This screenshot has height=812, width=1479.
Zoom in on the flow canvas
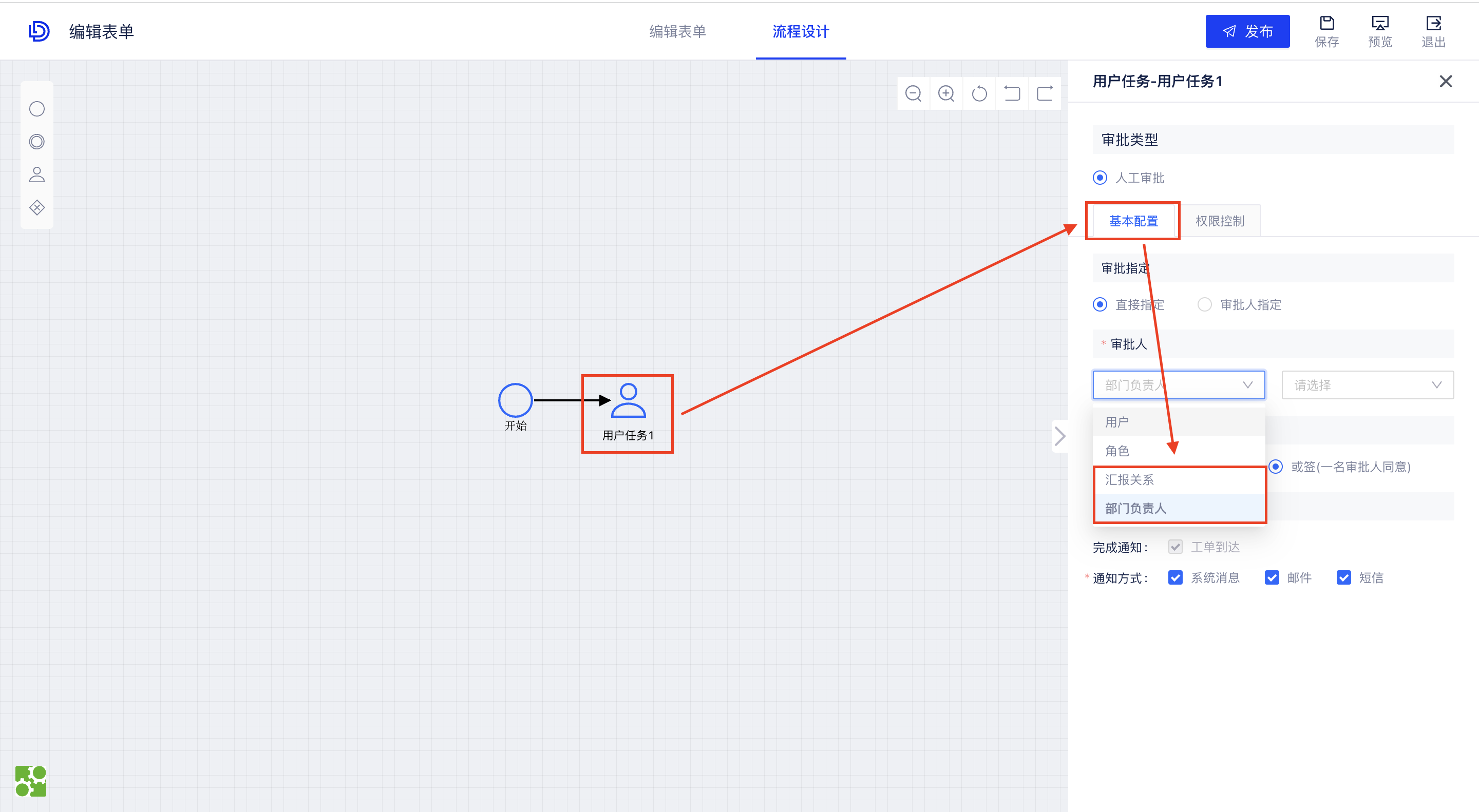(x=946, y=93)
